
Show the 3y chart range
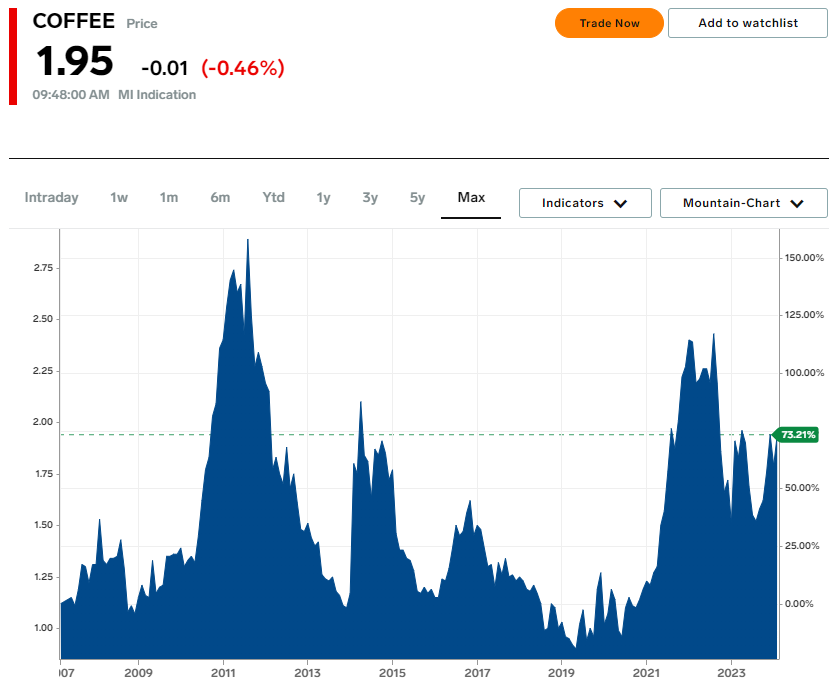click(x=370, y=198)
